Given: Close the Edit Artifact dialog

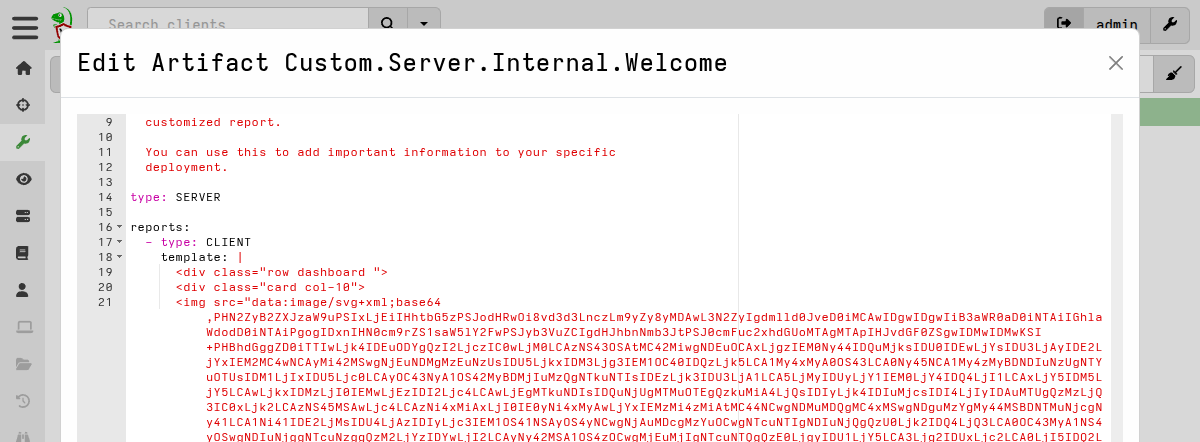Looking at the screenshot, I should pyautogui.click(x=1116, y=63).
